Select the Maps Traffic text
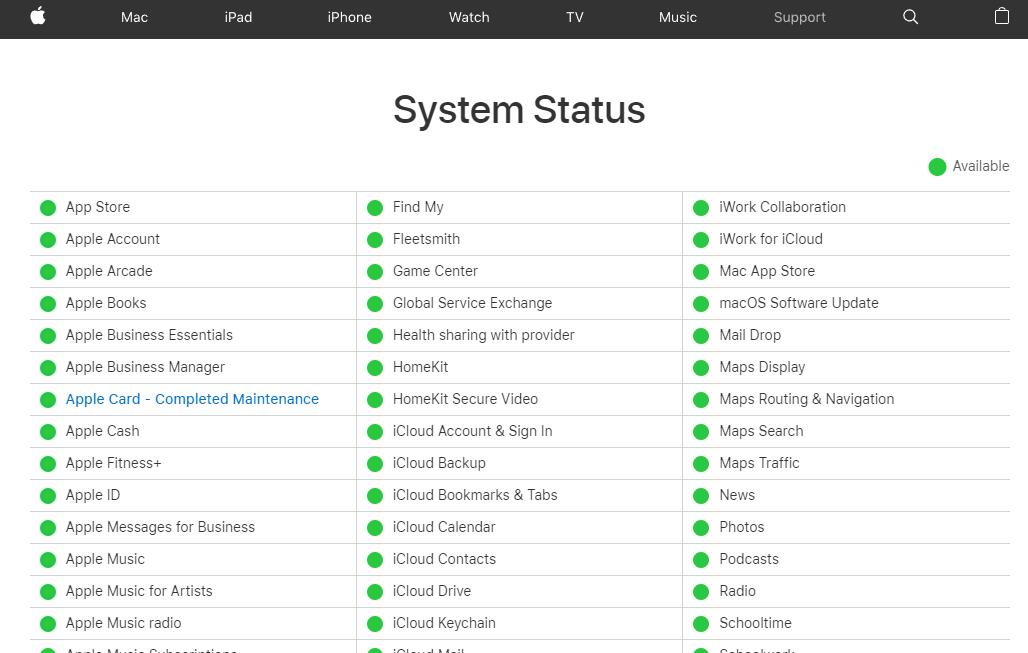Image resolution: width=1028 pixels, height=653 pixels. (x=759, y=463)
